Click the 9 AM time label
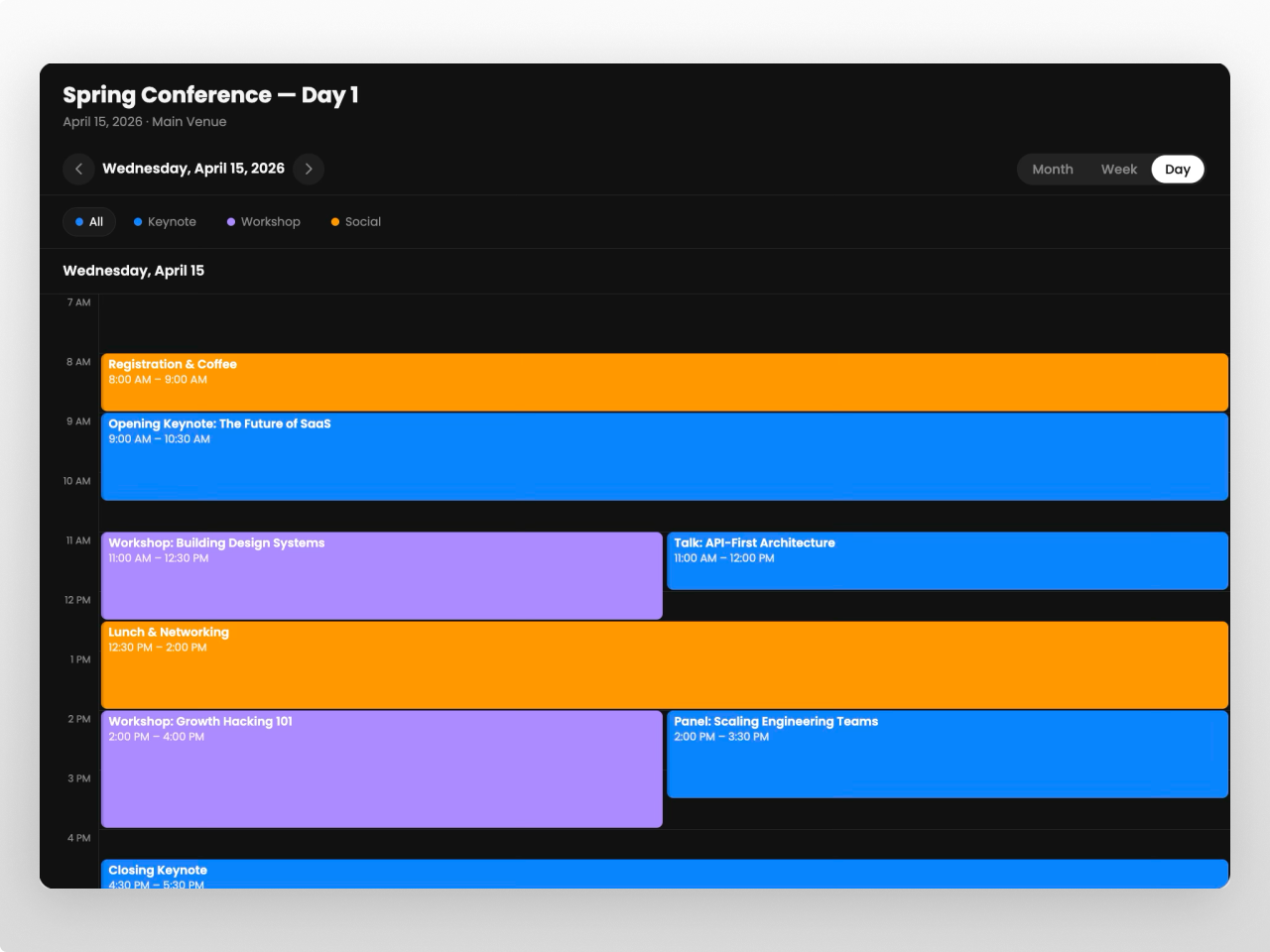This screenshot has height=952, width=1270. (x=78, y=421)
